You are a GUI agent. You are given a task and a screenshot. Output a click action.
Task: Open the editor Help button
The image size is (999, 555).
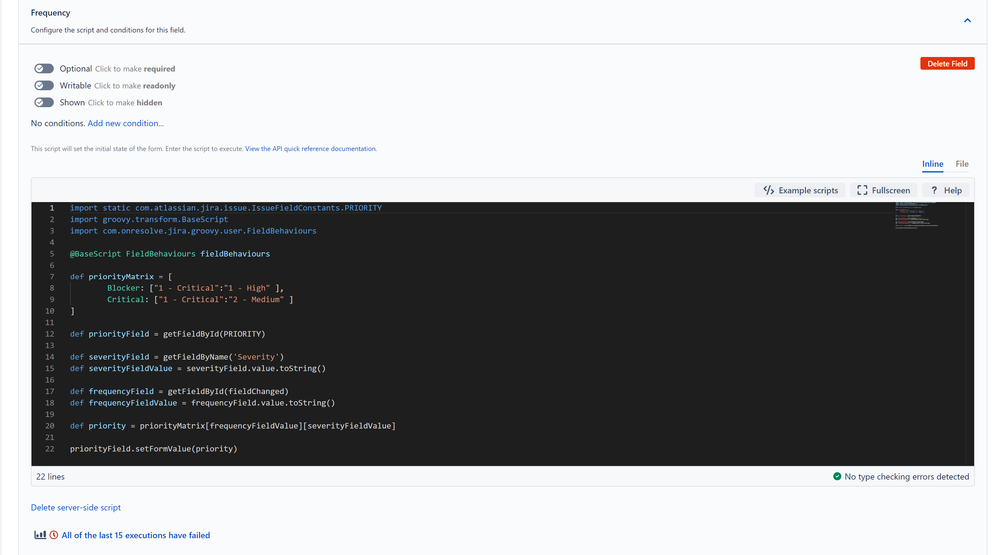point(945,190)
